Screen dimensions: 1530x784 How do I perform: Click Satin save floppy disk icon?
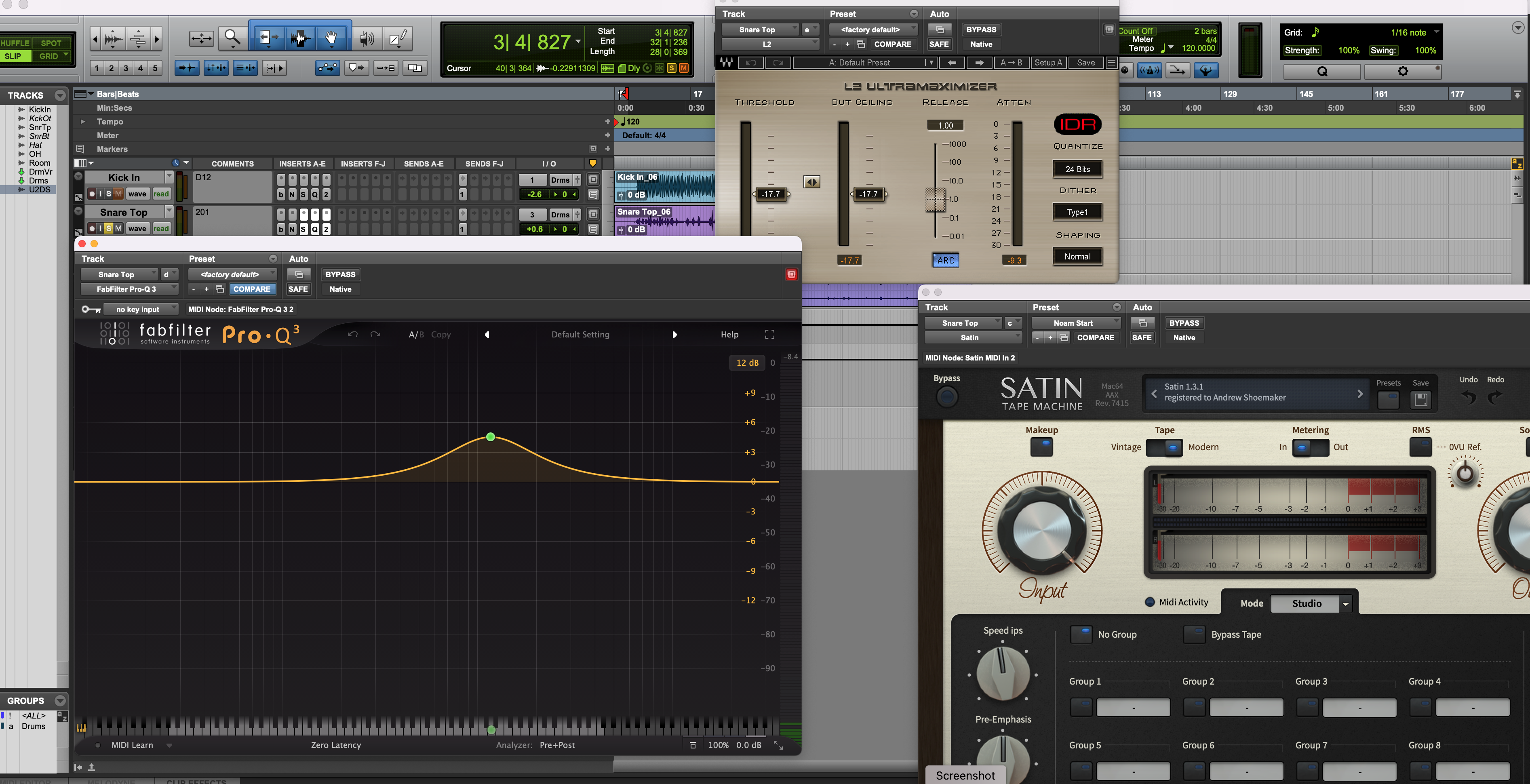click(x=1421, y=400)
